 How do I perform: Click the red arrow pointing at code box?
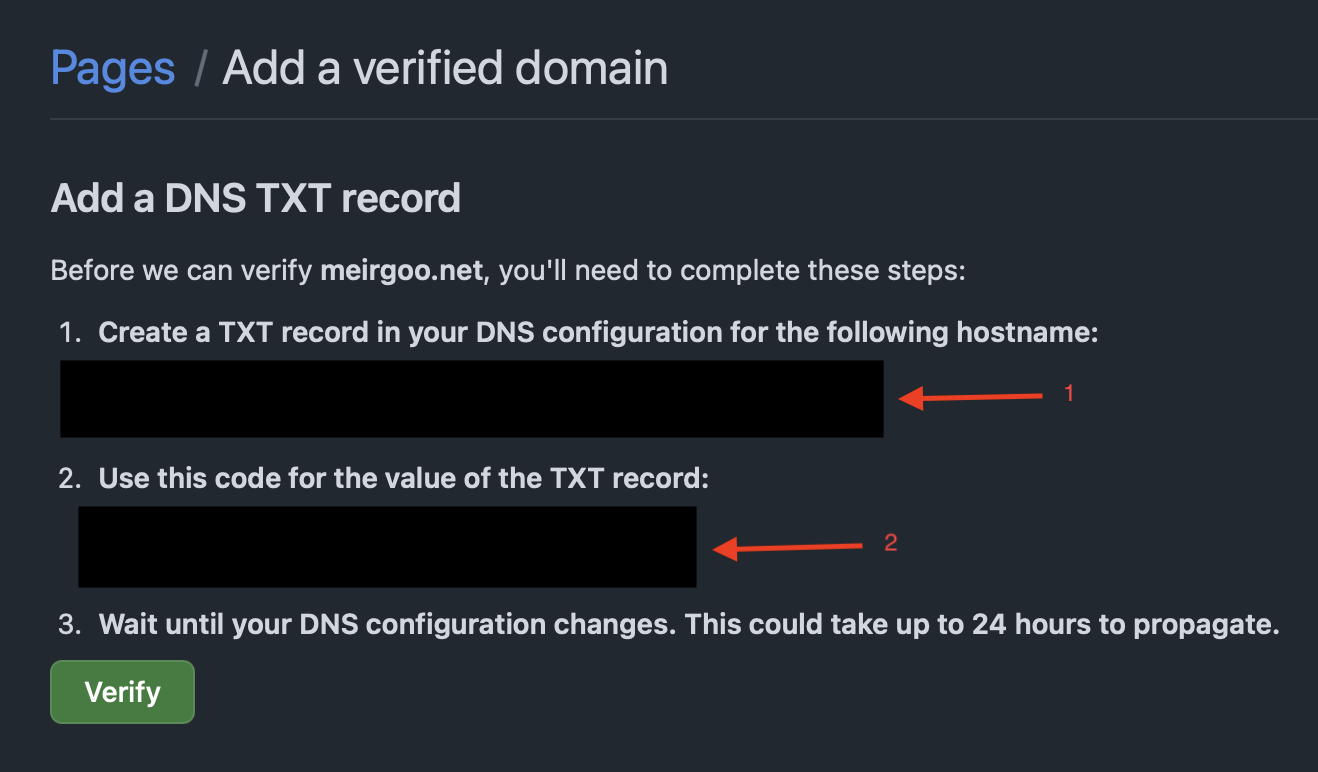787,547
